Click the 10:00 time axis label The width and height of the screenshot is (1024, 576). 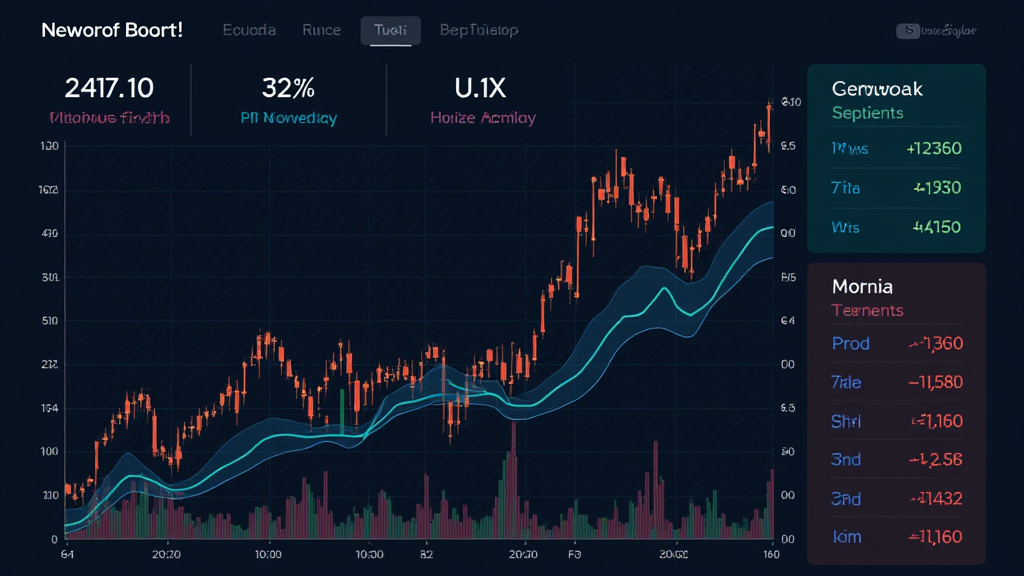pyautogui.click(x=268, y=553)
